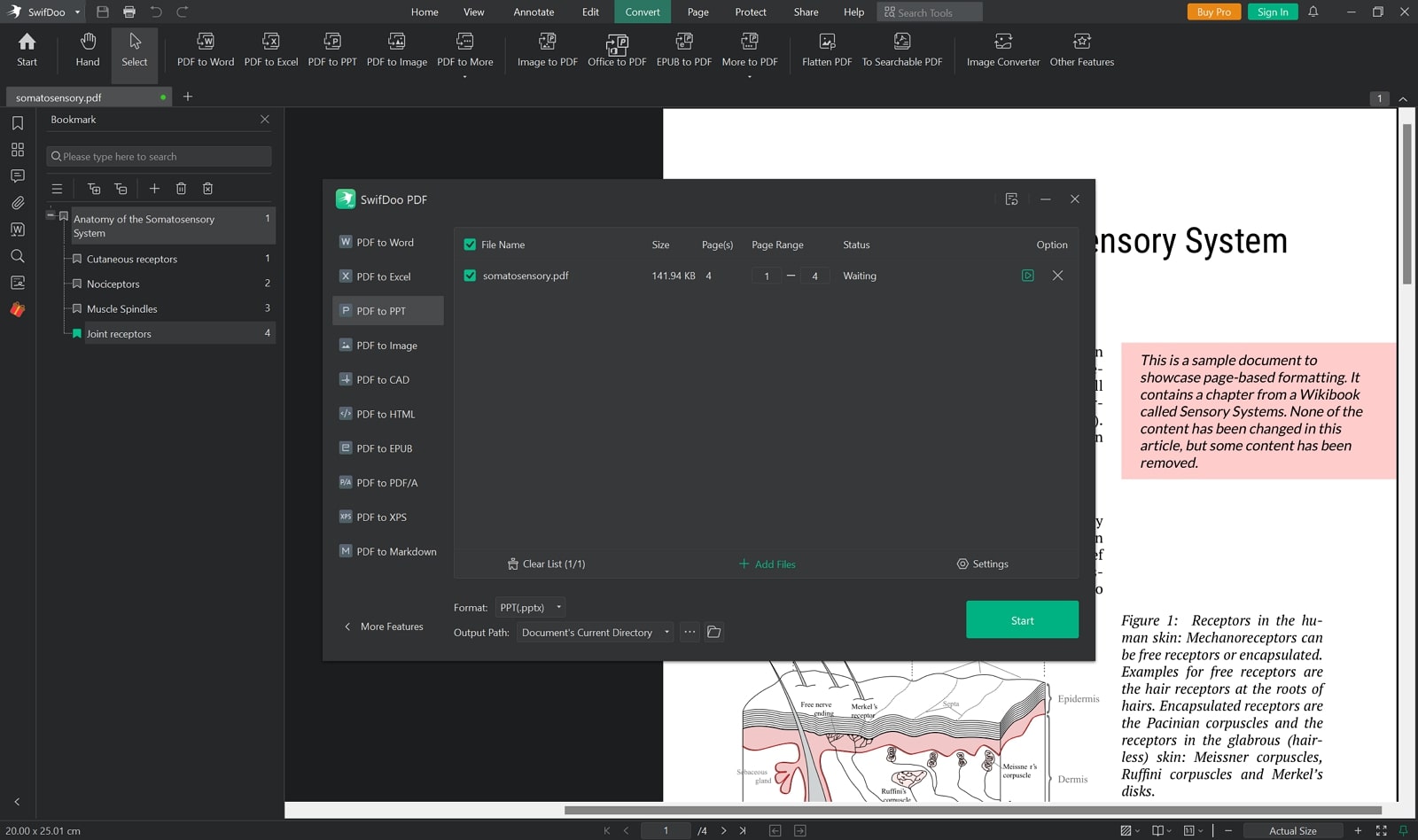Click the Redo arrow icon
The width and height of the screenshot is (1418, 840).
(183, 12)
